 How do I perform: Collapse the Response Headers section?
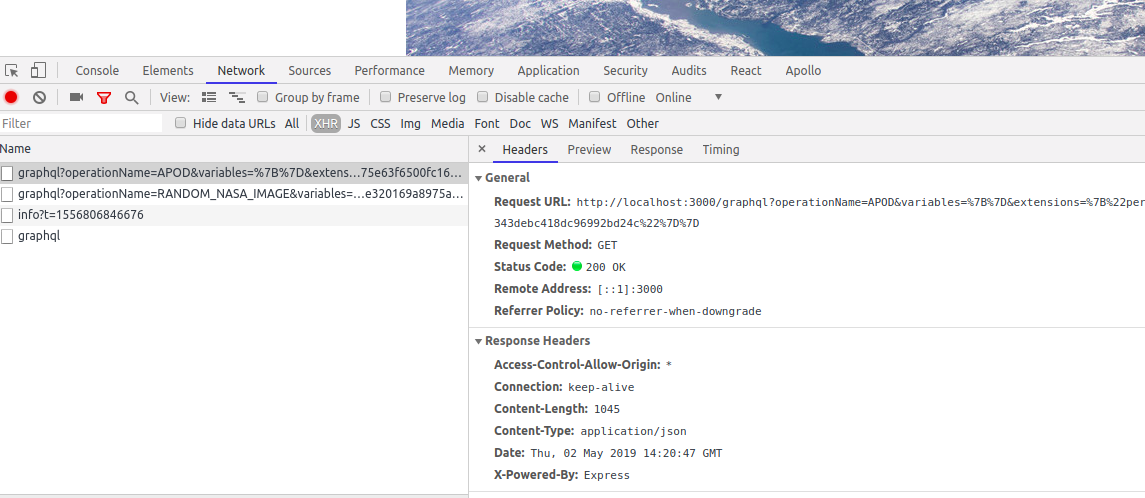click(x=479, y=341)
